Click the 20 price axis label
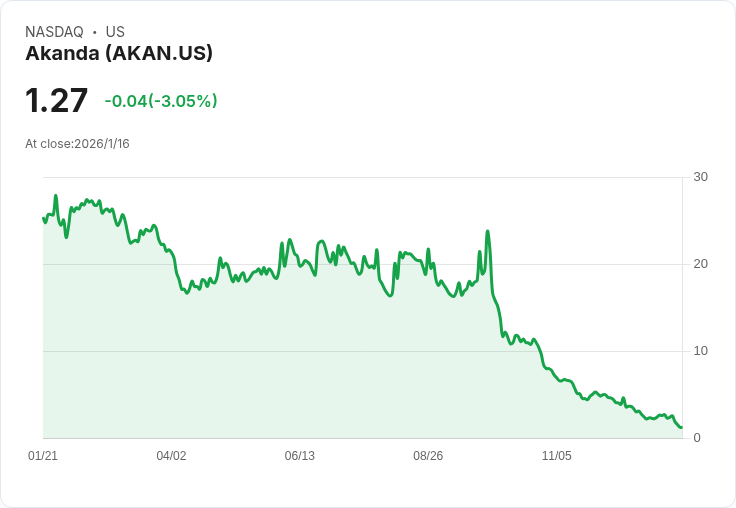Viewport: 736px width, 508px height. [700, 264]
